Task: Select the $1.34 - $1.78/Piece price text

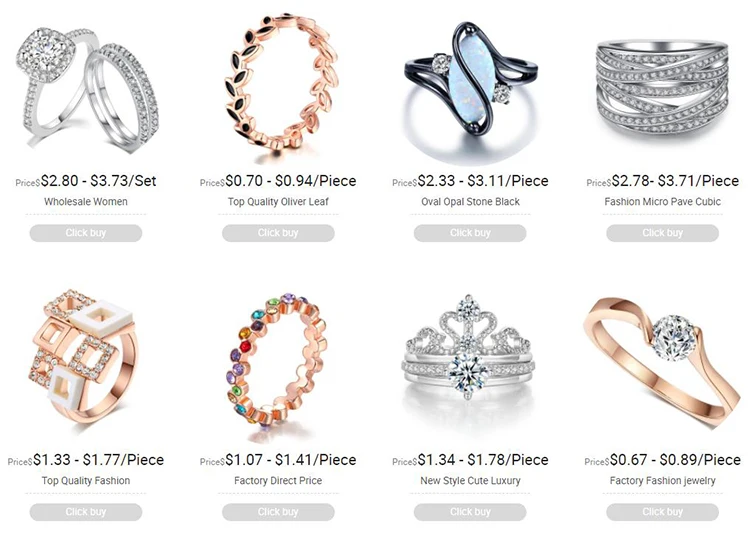Action: pos(483,460)
